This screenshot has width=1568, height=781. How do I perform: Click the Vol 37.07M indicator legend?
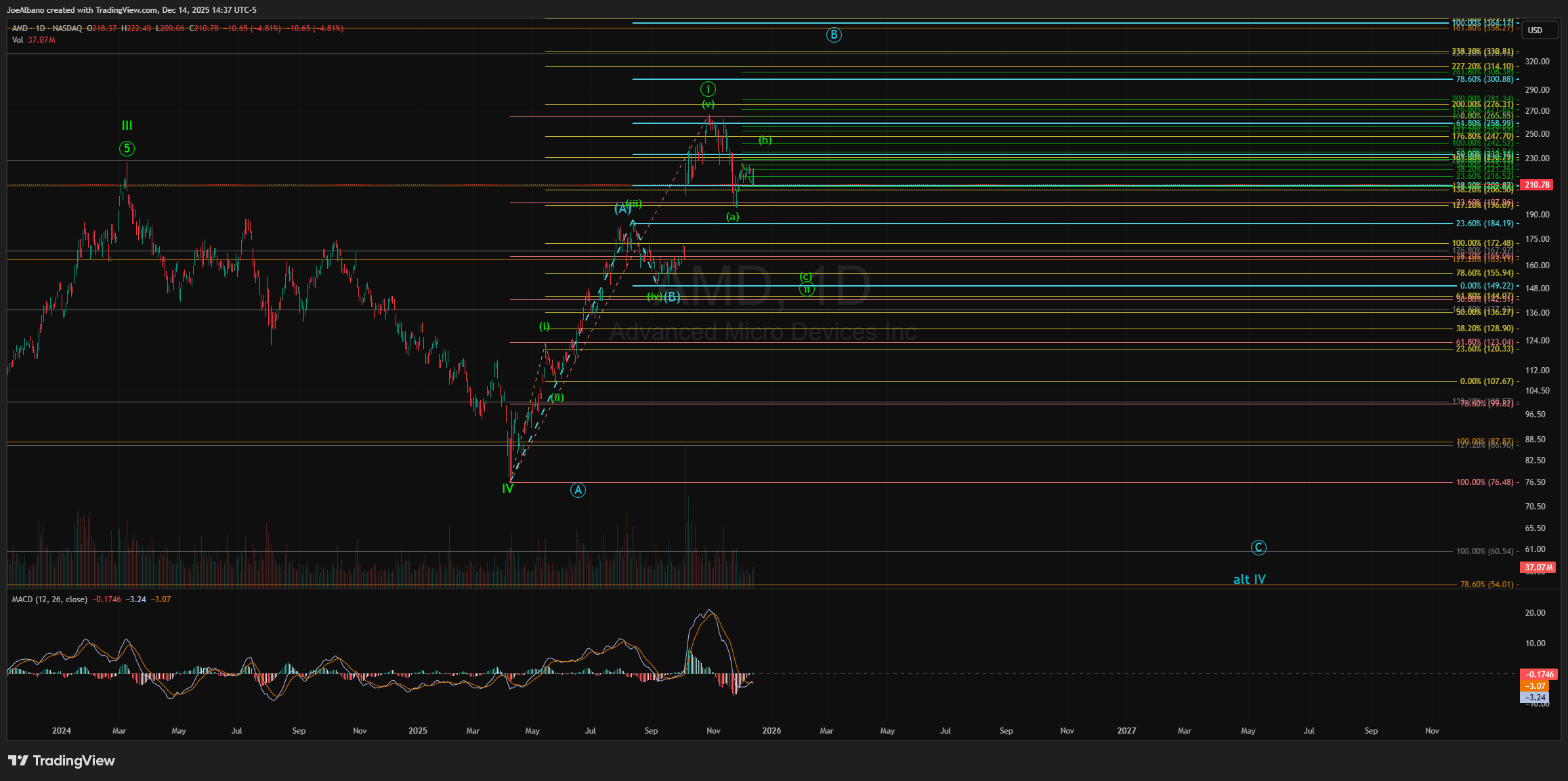[x=33, y=40]
